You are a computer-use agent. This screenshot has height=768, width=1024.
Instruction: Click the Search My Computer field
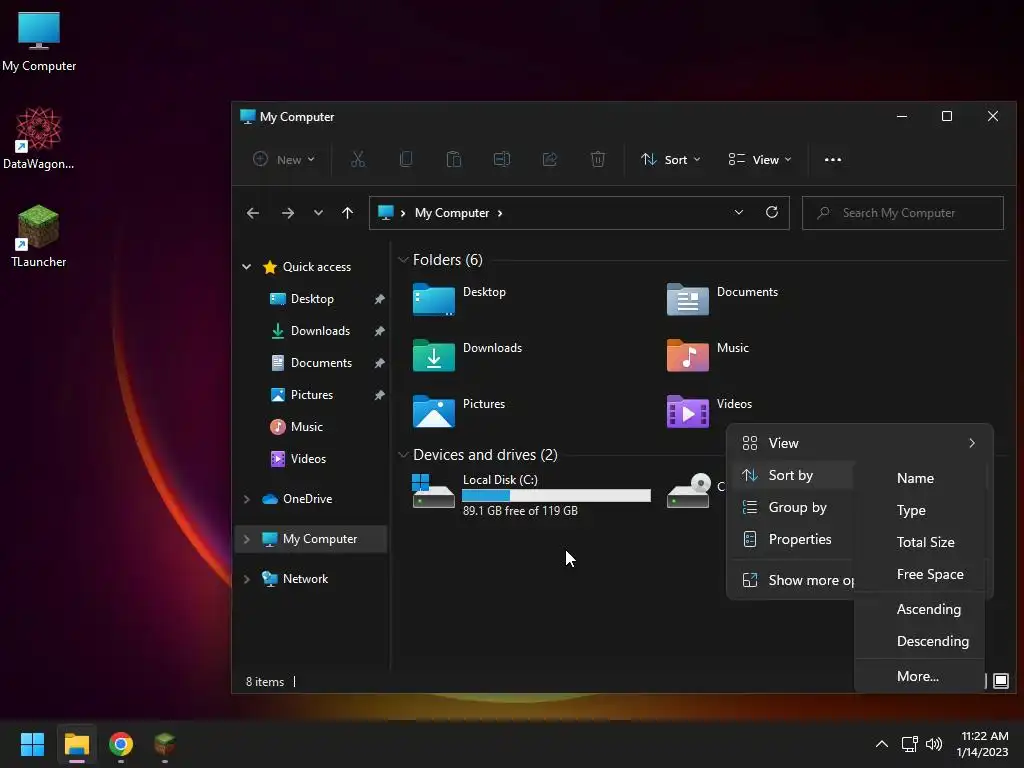tap(903, 213)
